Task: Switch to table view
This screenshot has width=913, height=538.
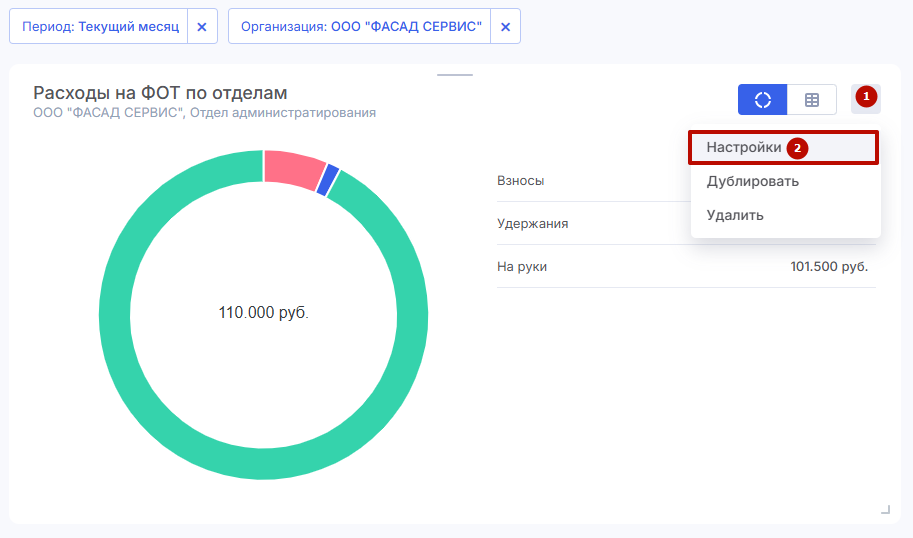Action: [x=812, y=100]
